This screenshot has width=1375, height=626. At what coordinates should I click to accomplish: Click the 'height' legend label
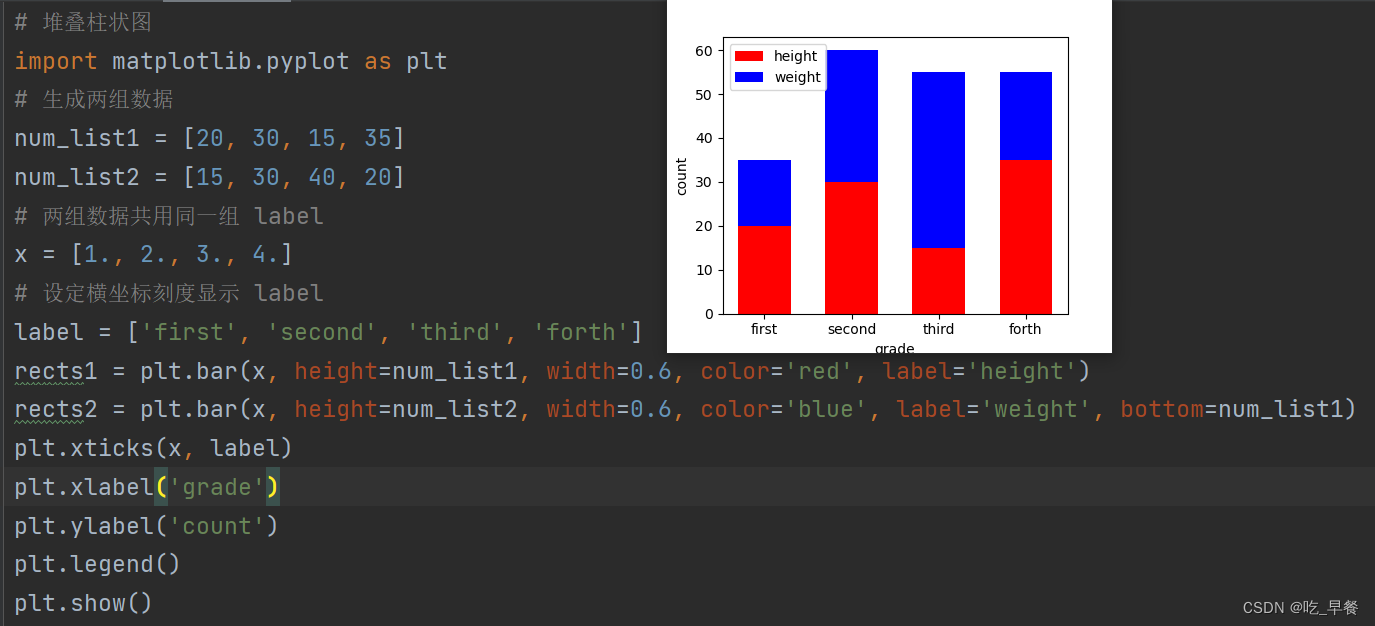point(795,56)
